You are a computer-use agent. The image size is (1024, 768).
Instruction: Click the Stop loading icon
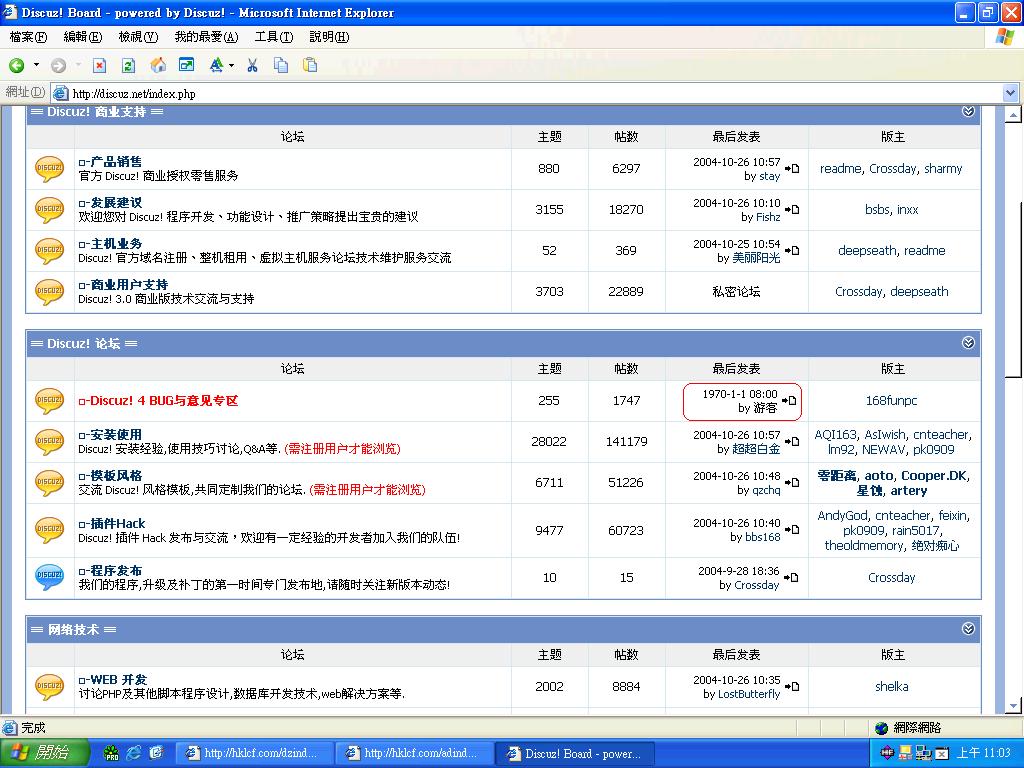pos(99,65)
